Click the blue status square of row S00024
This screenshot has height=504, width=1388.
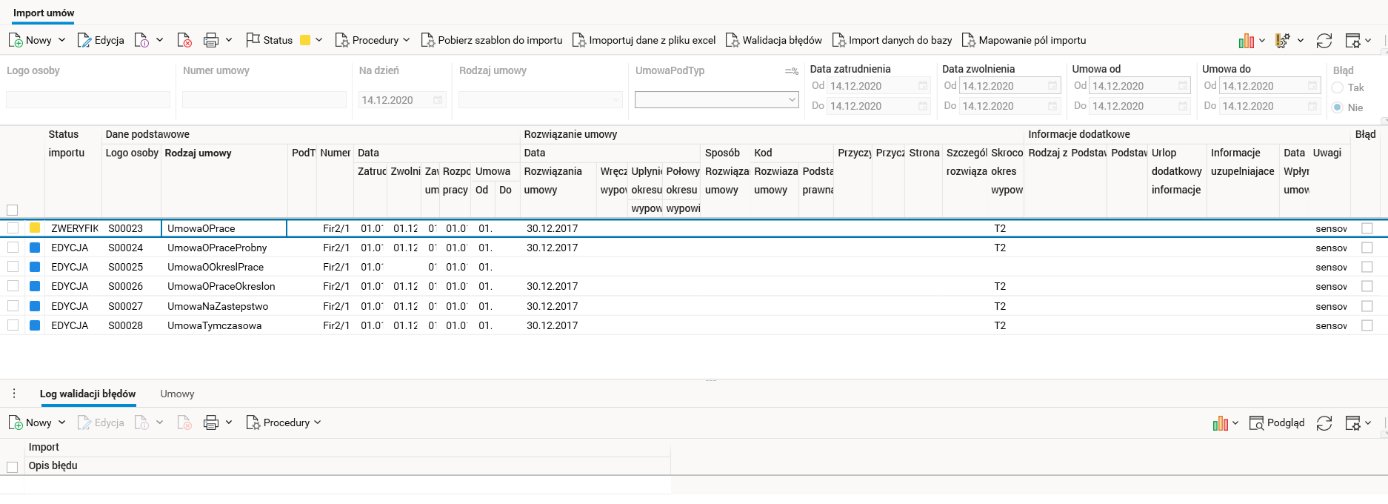pos(35,247)
